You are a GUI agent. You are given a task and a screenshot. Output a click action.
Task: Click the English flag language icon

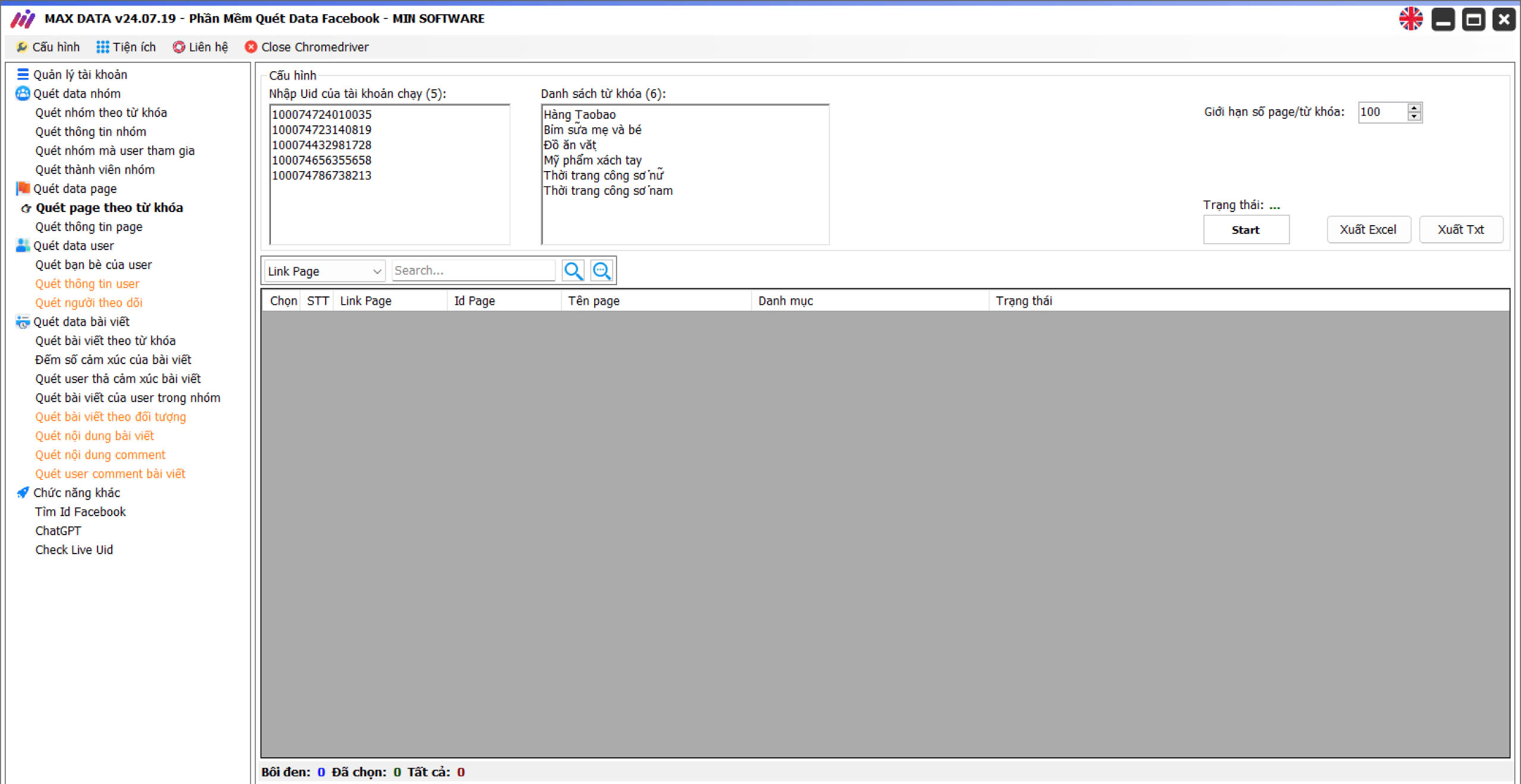click(x=1412, y=17)
